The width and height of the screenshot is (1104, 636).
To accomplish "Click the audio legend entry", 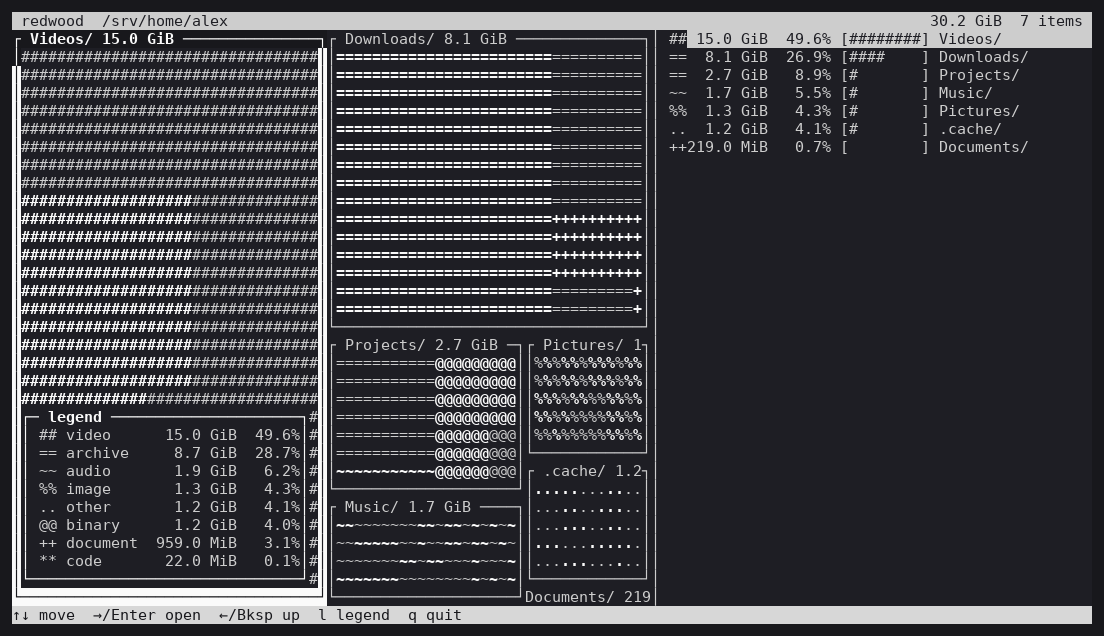I will tap(170, 471).
